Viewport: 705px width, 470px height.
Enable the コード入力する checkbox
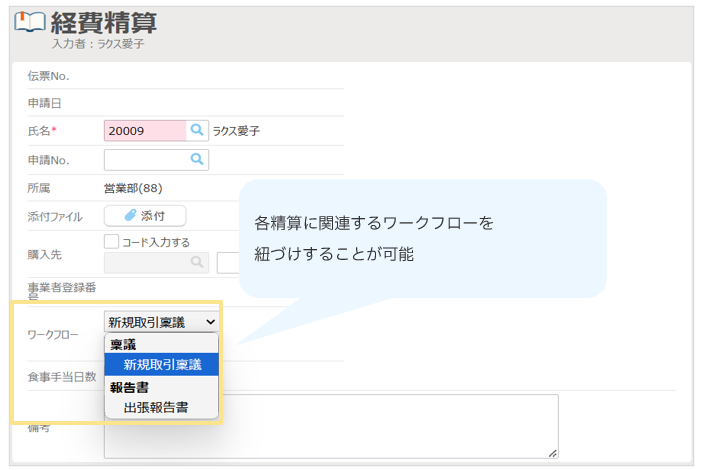[x=112, y=241]
